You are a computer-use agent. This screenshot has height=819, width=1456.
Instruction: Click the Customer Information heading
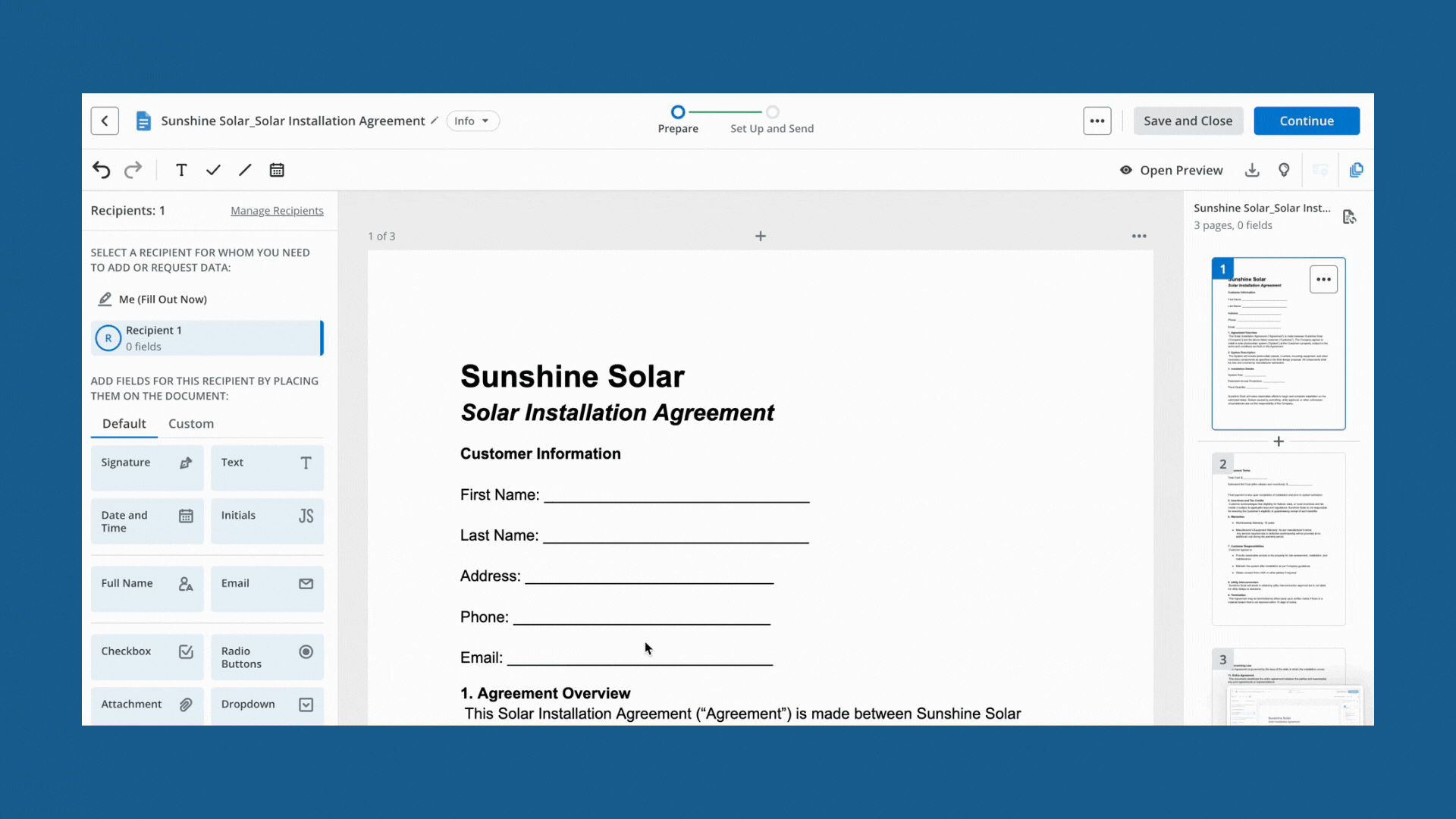pos(541,454)
